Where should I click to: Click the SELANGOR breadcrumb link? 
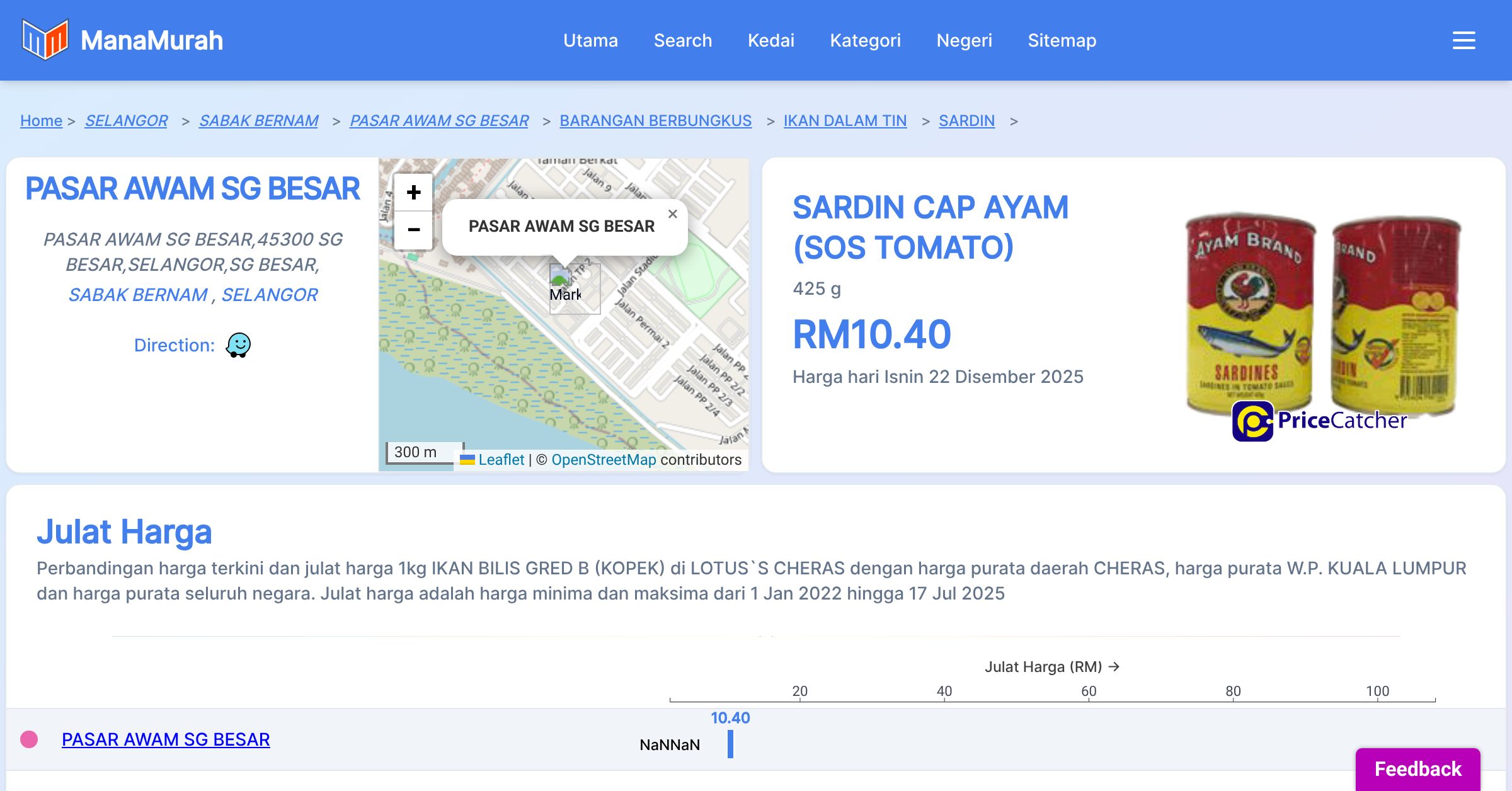coord(126,120)
